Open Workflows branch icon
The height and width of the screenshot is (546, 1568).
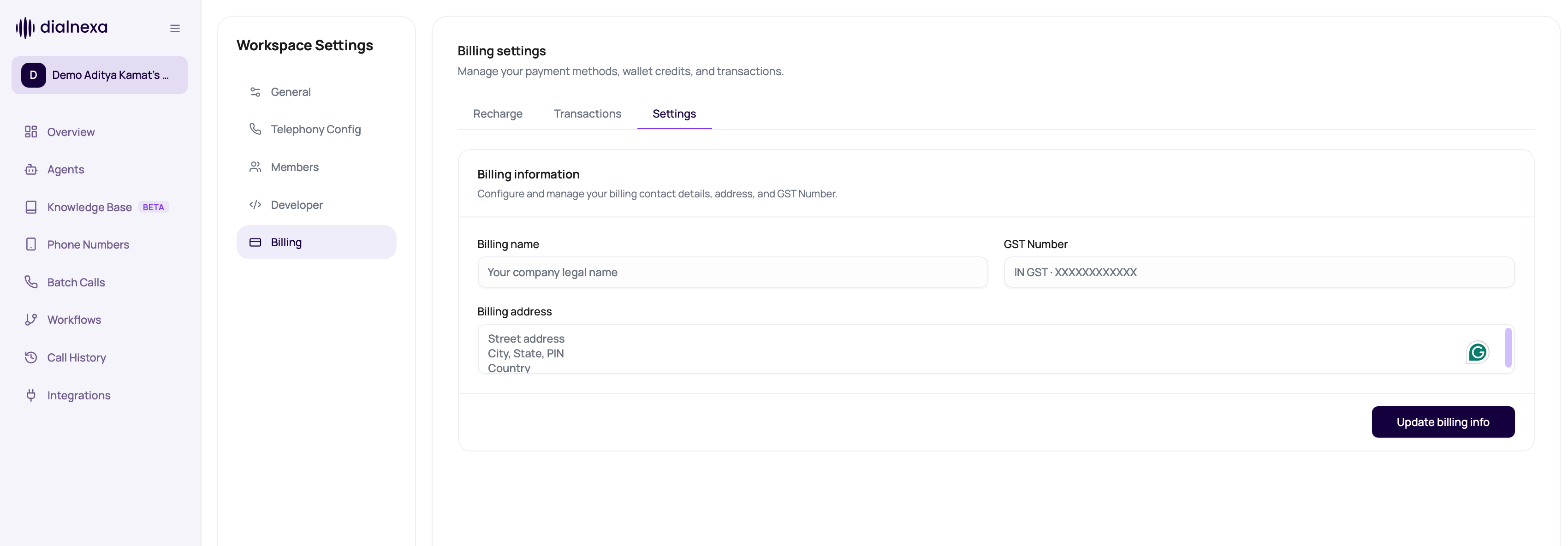[x=31, y=320]
